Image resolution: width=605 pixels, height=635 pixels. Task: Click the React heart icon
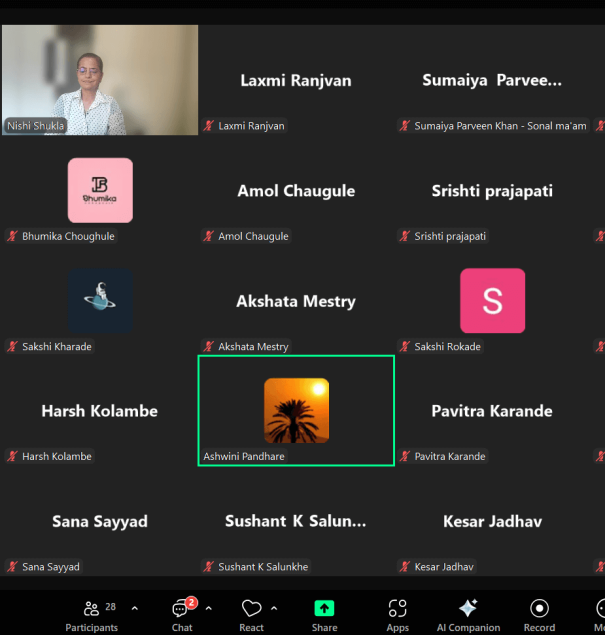point(251,609)
